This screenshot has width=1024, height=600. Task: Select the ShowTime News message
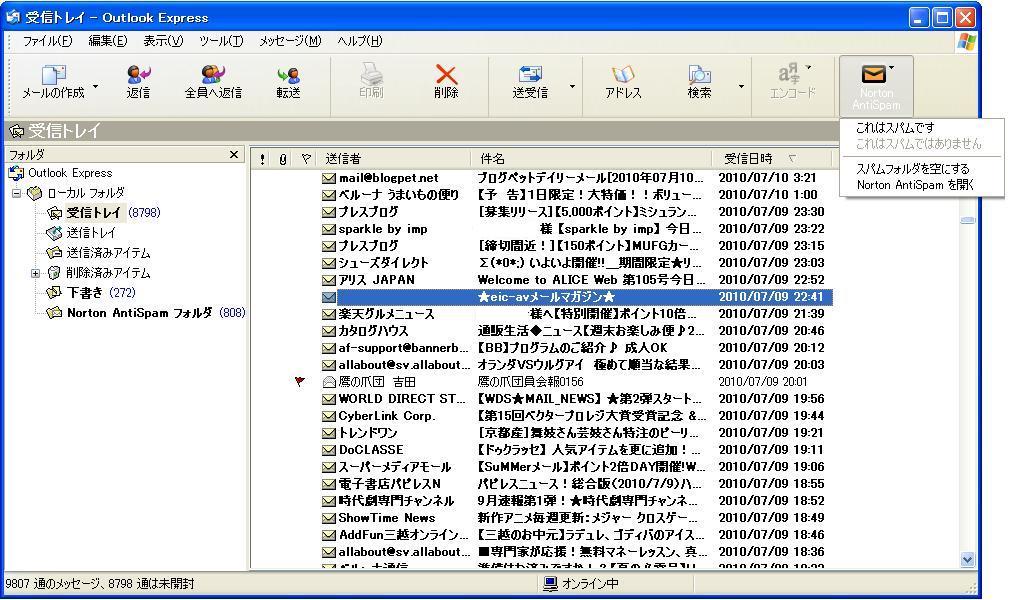point(575,518)
